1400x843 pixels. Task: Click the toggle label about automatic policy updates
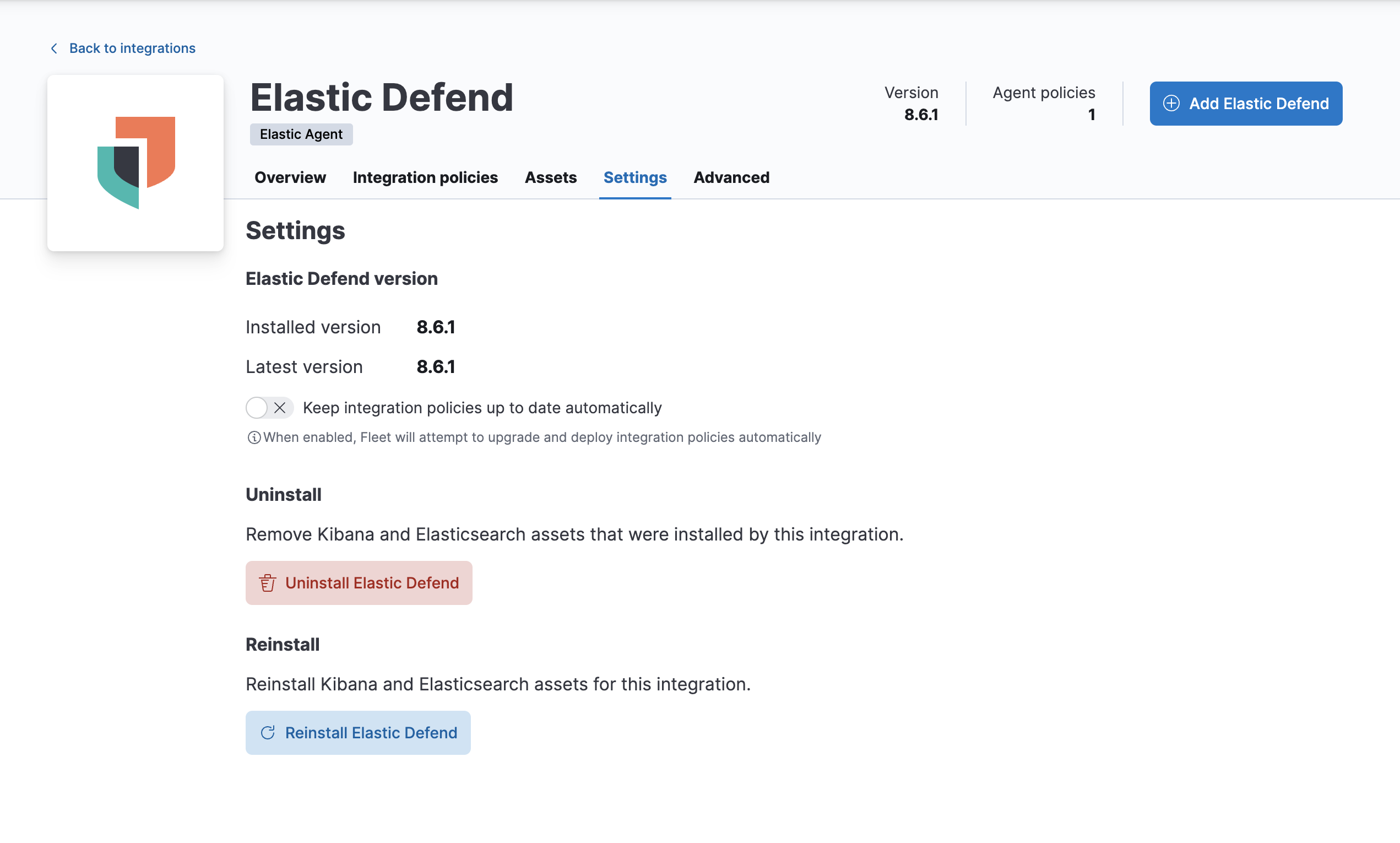[x=482, y=408]
